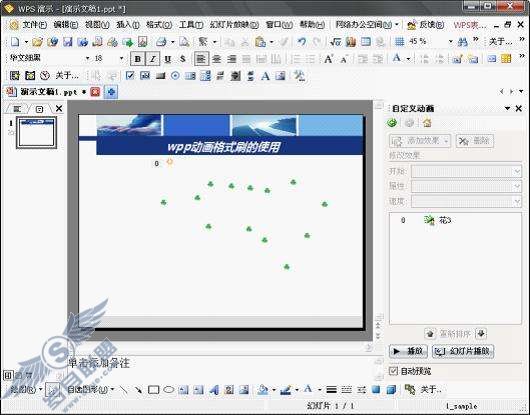This screenshot has width=530, height=415.
Task: Click the 播放 play button
Action: [x=408, y=351]
